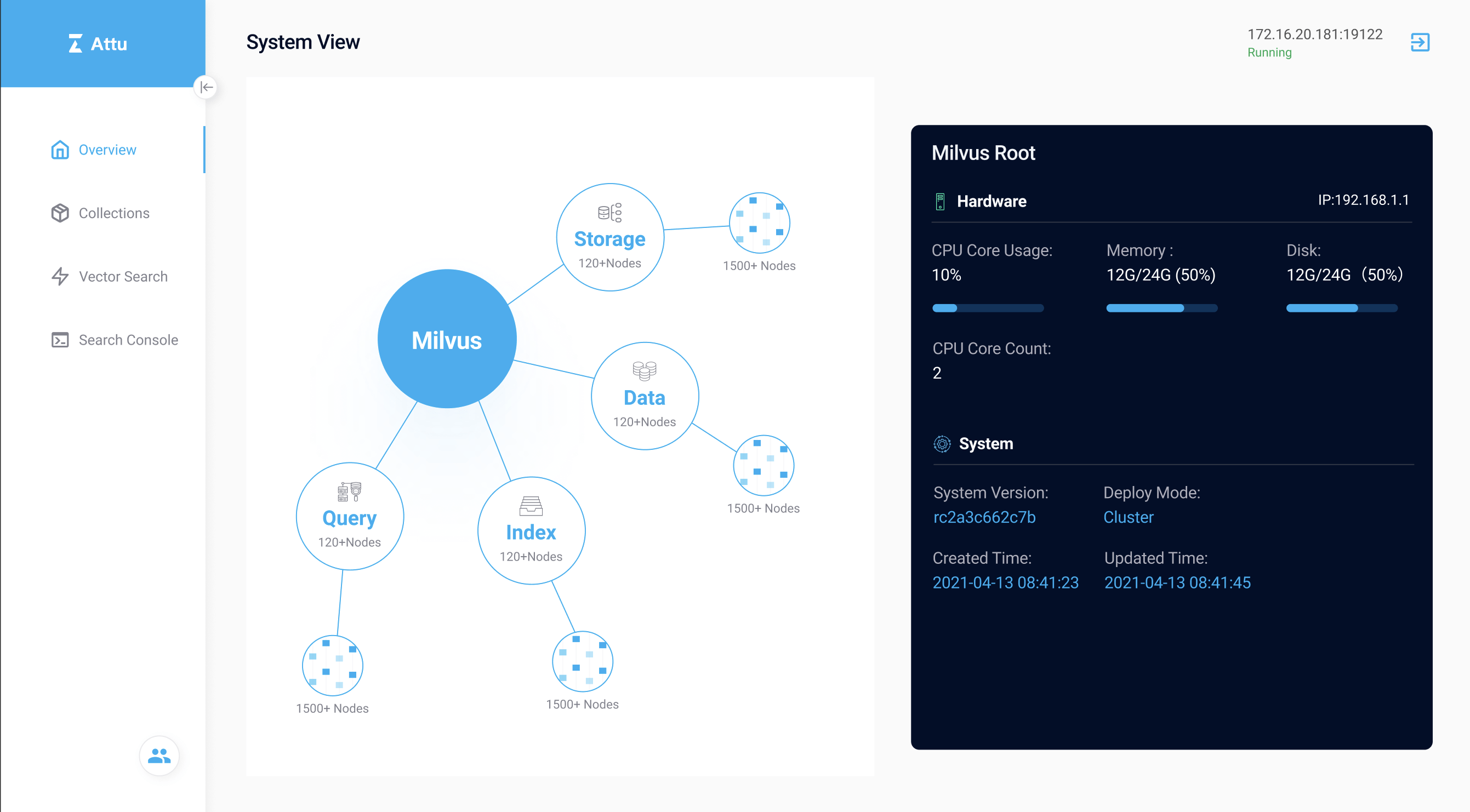Click the Vector Search lightning icon
Viewport: 1470px width, 812px height.
(x=60, y=276)
